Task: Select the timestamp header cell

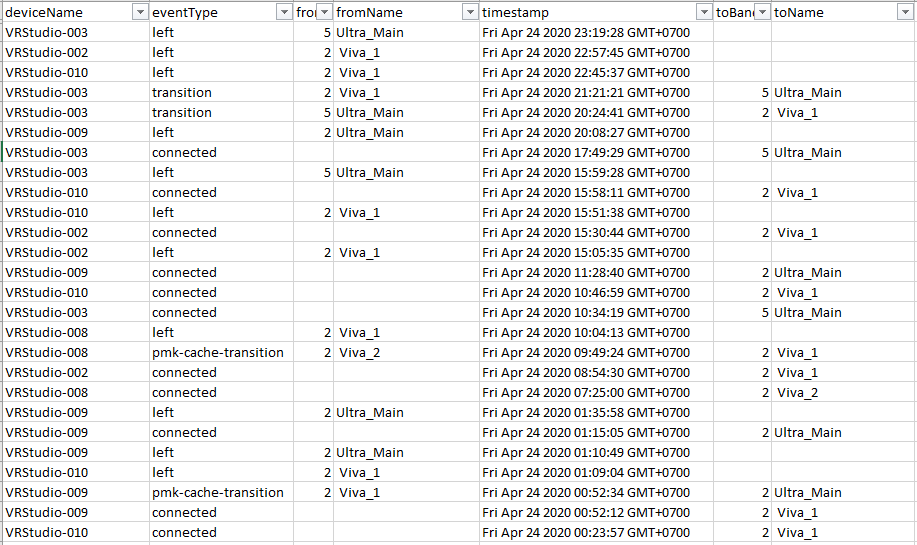Action: [596, 12]
